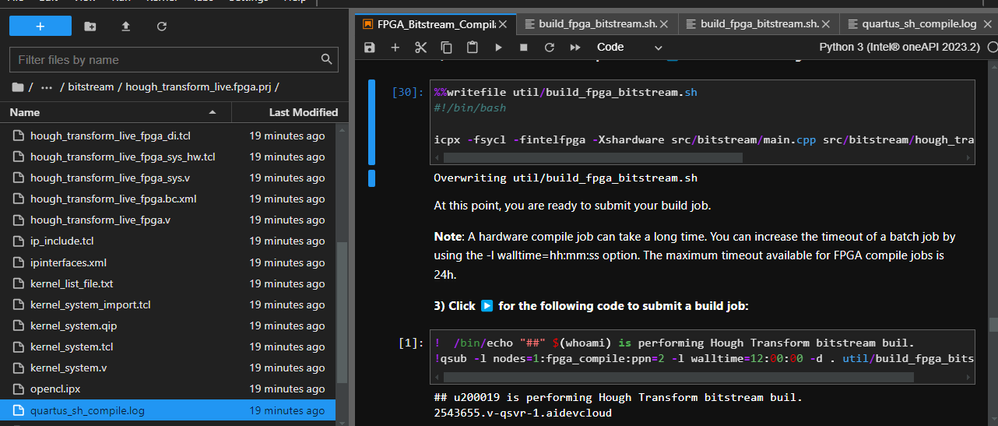Copy the selected cell from the toolbar

(446, 47)
